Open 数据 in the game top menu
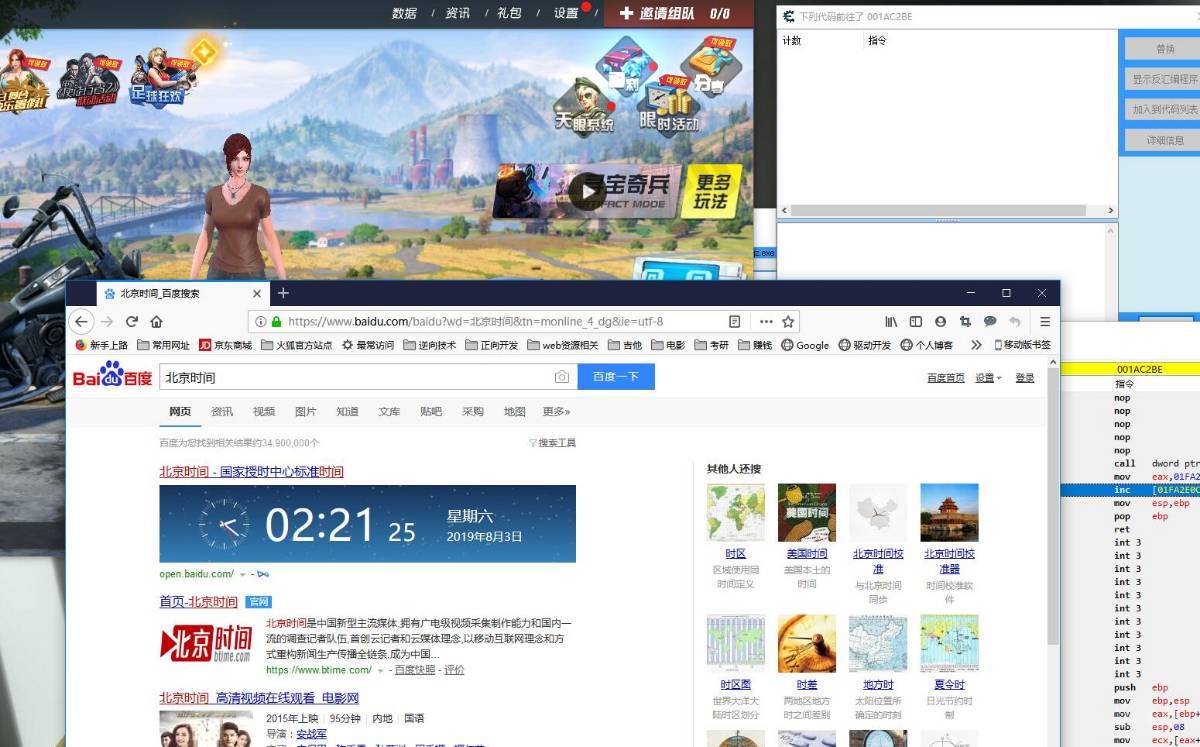Viewport: 1200px width, 747px height. click(404, 13)
